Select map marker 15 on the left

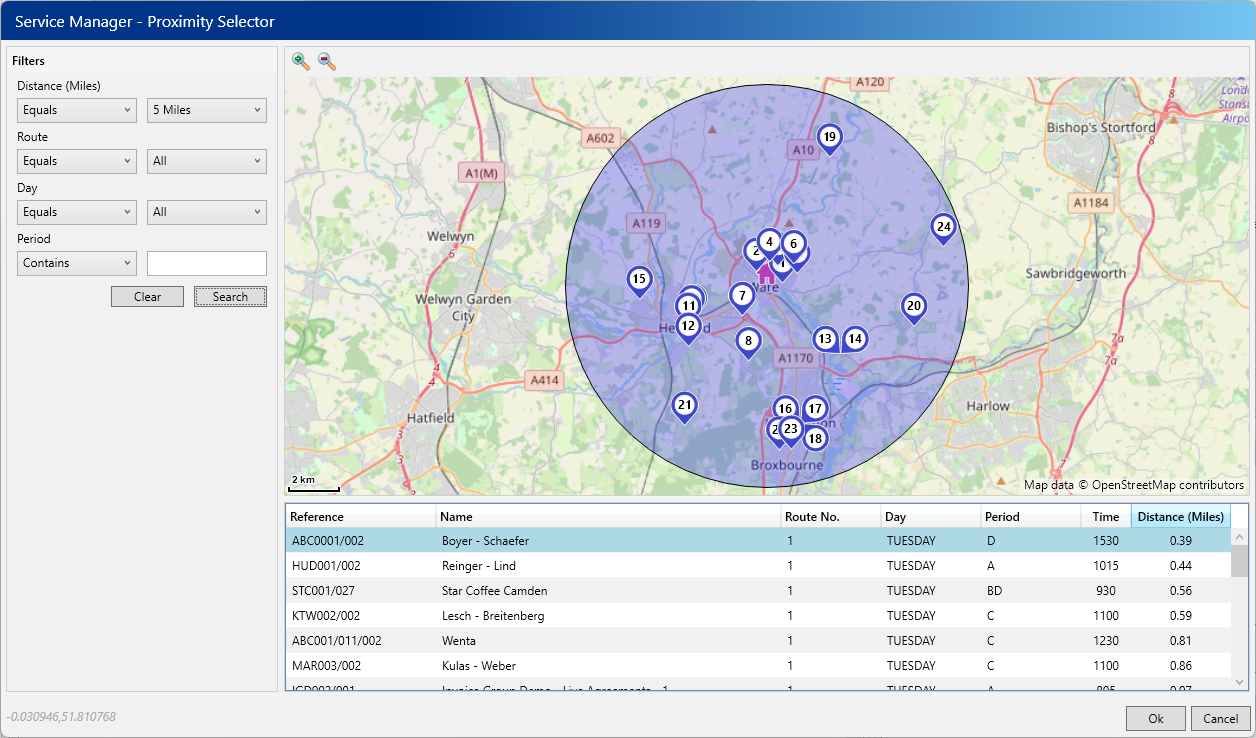click(639, 281)
